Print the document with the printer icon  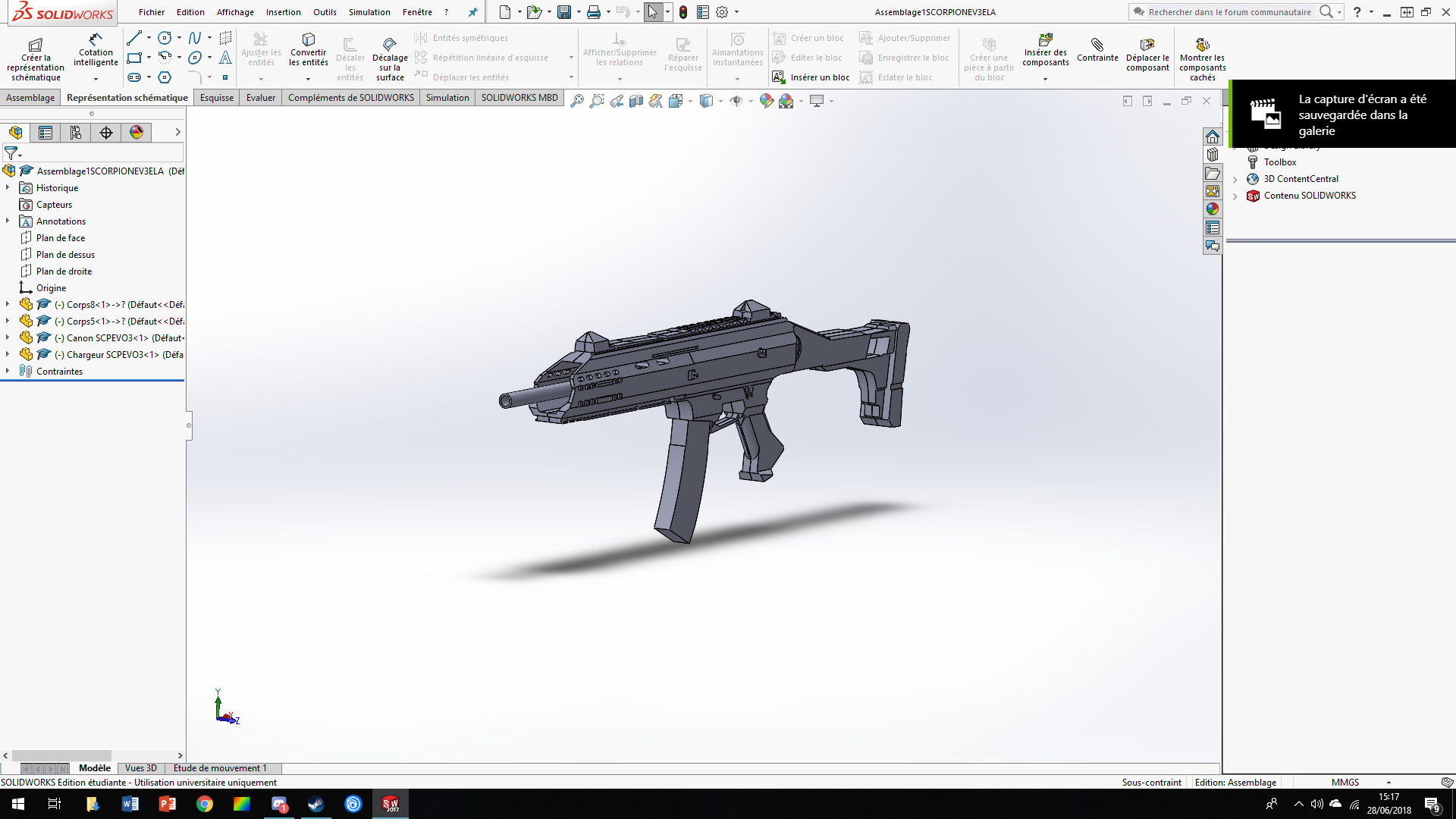pos(594,12)
